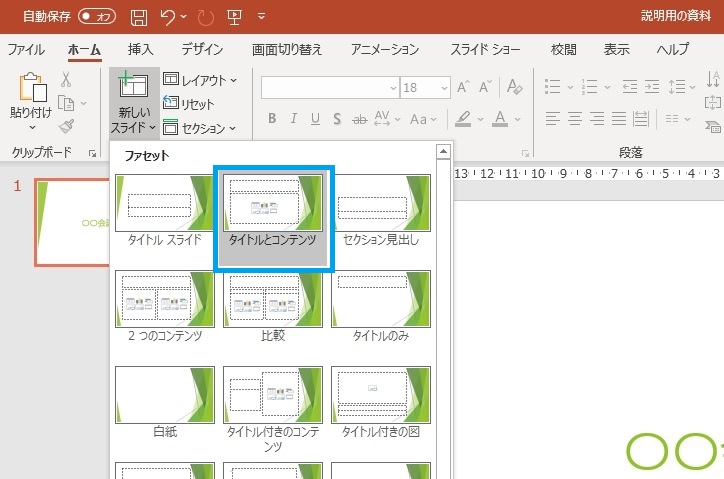Open the デザイン tab
724x479 pixels.
point(202,49)
